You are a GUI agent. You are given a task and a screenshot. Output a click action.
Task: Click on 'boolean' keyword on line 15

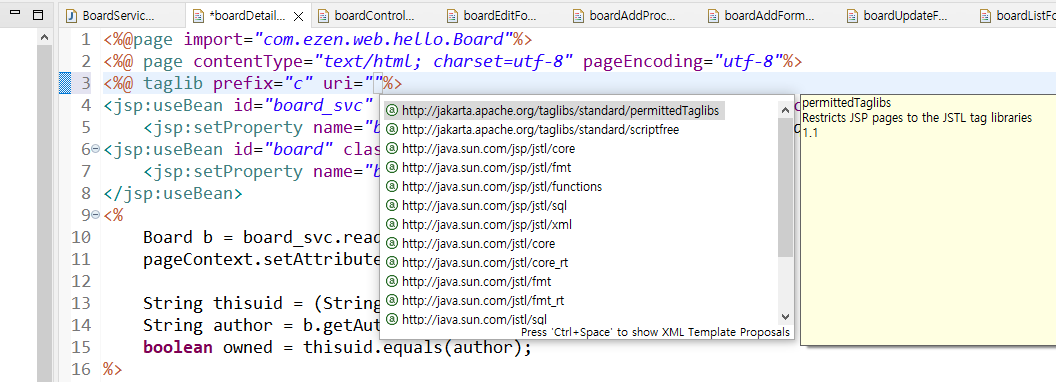178,348
